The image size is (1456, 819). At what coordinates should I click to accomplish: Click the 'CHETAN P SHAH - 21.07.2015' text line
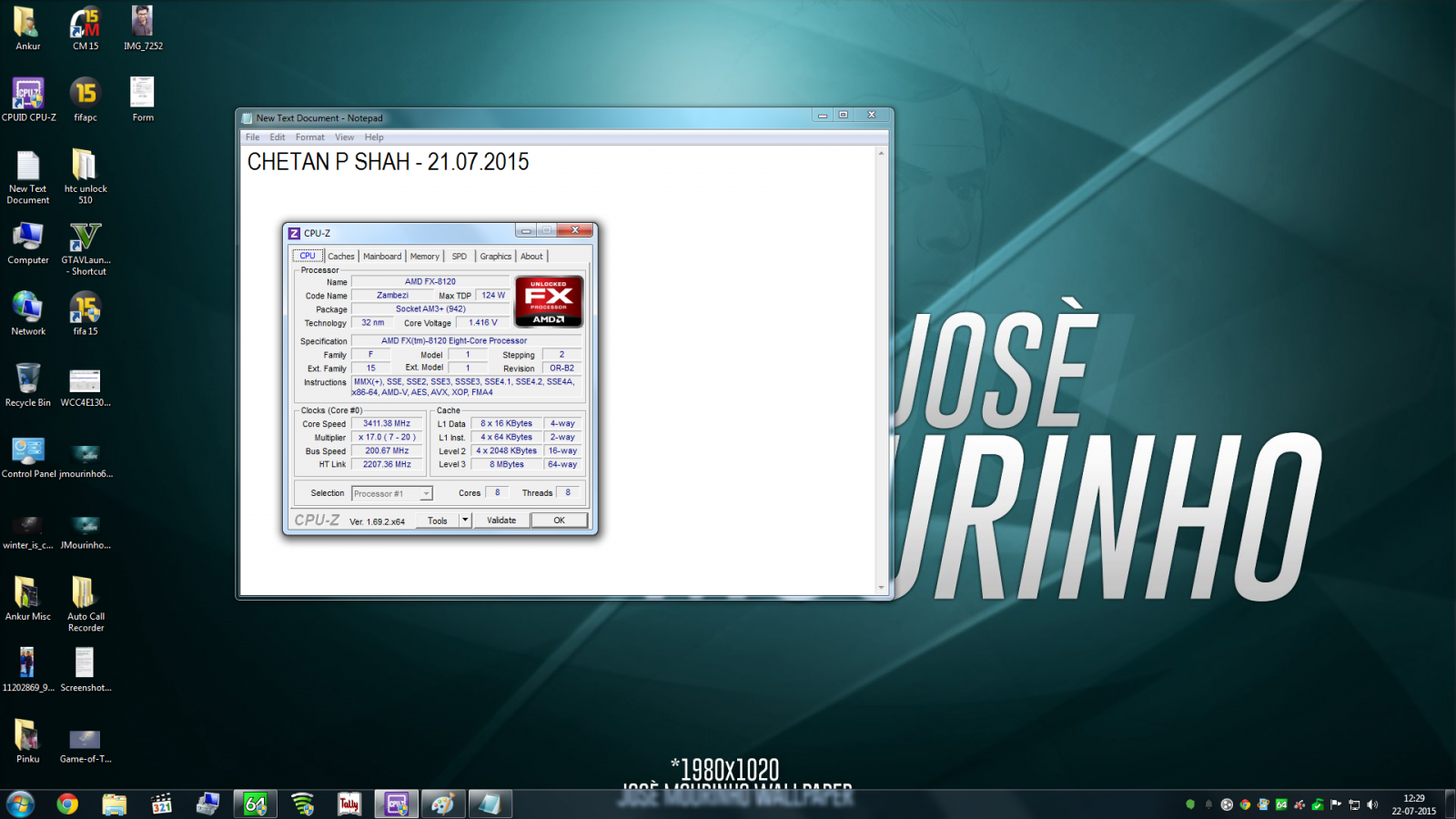[388, 162]
